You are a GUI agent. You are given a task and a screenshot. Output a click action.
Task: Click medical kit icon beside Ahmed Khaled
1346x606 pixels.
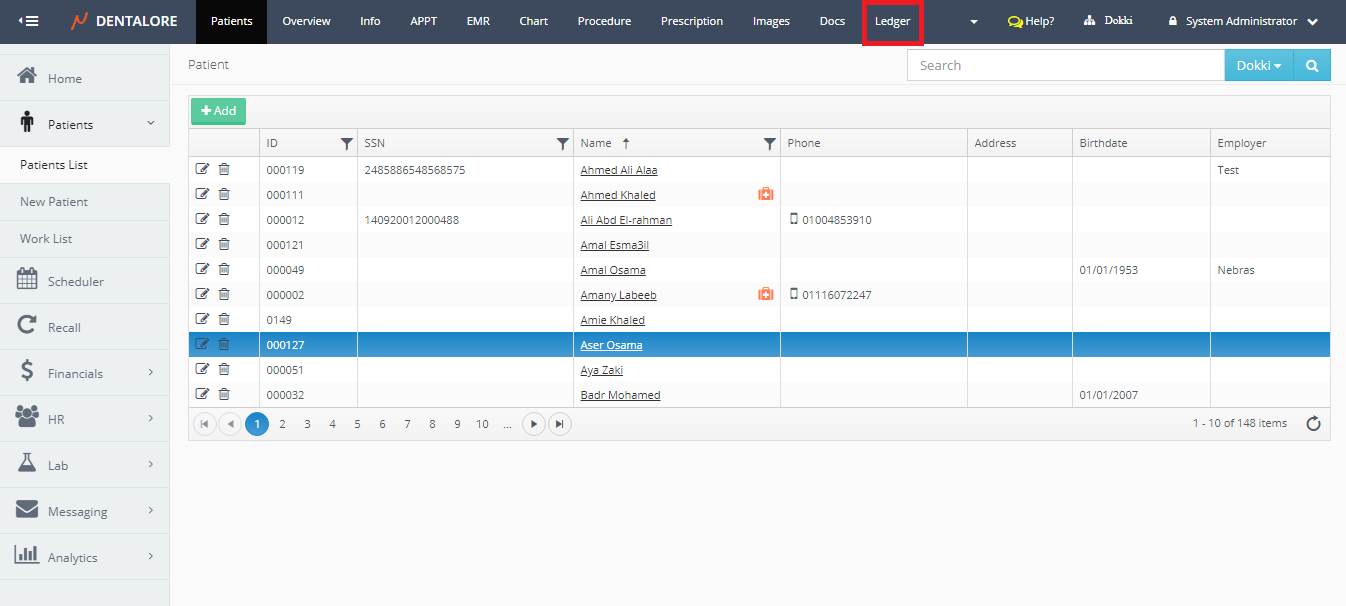point(766,194)
